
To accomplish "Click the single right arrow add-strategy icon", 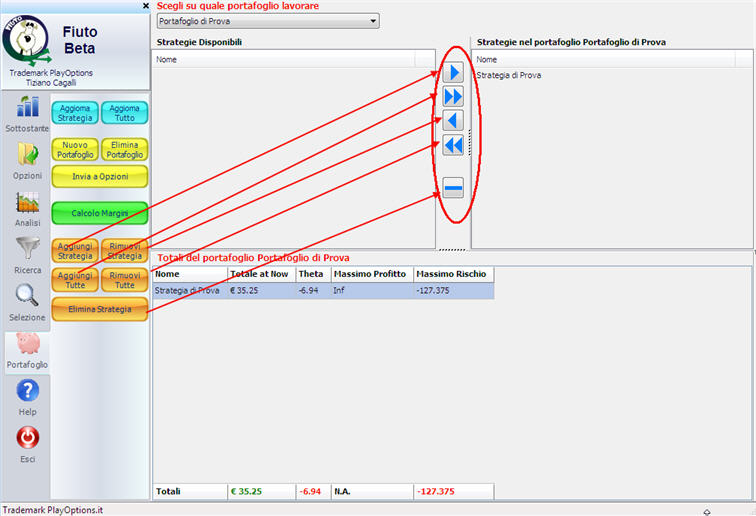I will (453, 73).
